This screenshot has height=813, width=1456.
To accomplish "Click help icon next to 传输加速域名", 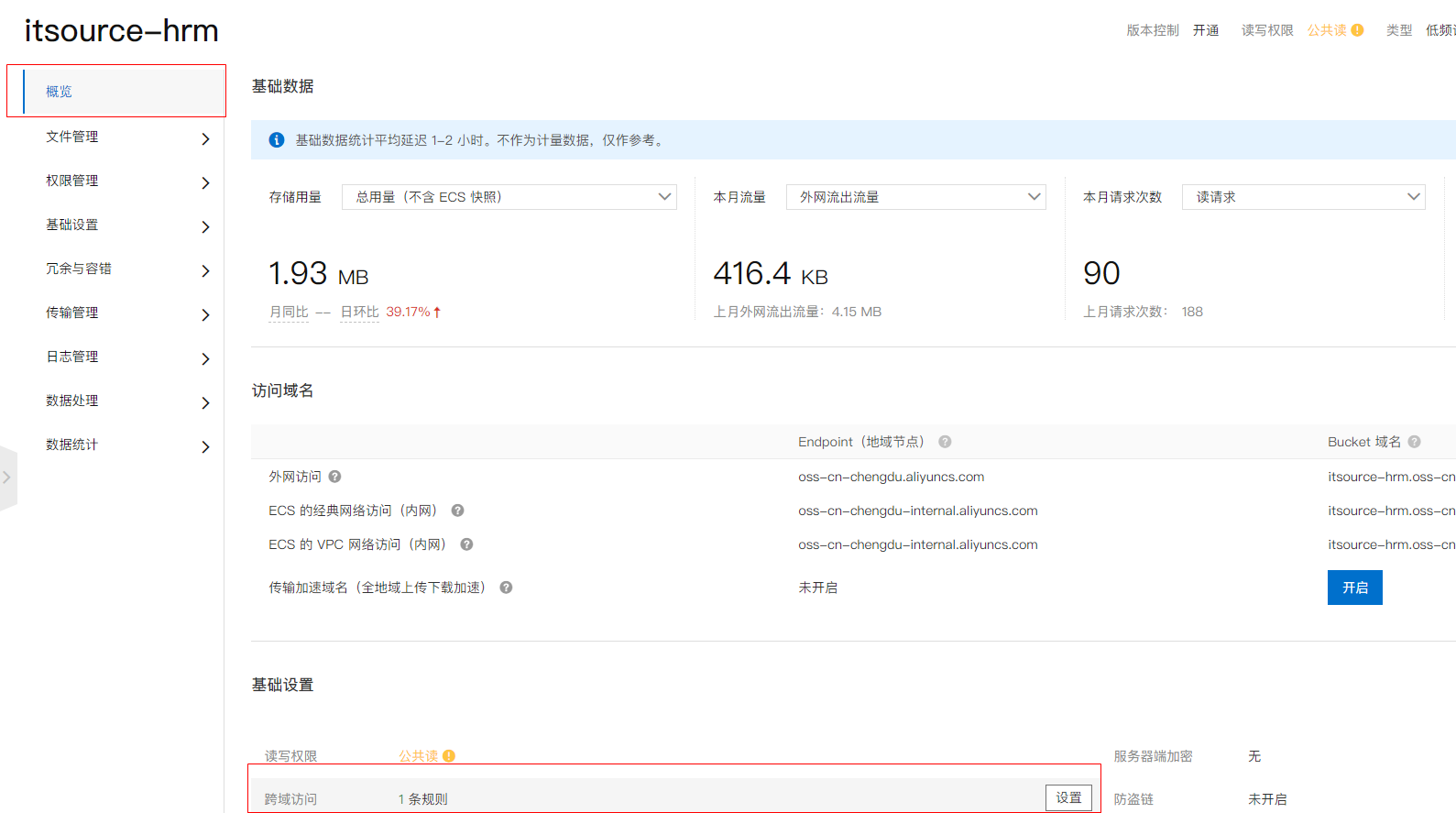I will 506,588.
